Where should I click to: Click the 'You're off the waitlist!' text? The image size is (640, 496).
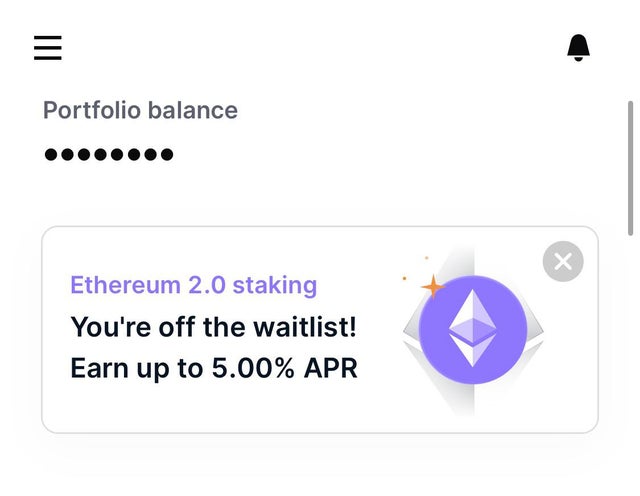coord(213,327)
